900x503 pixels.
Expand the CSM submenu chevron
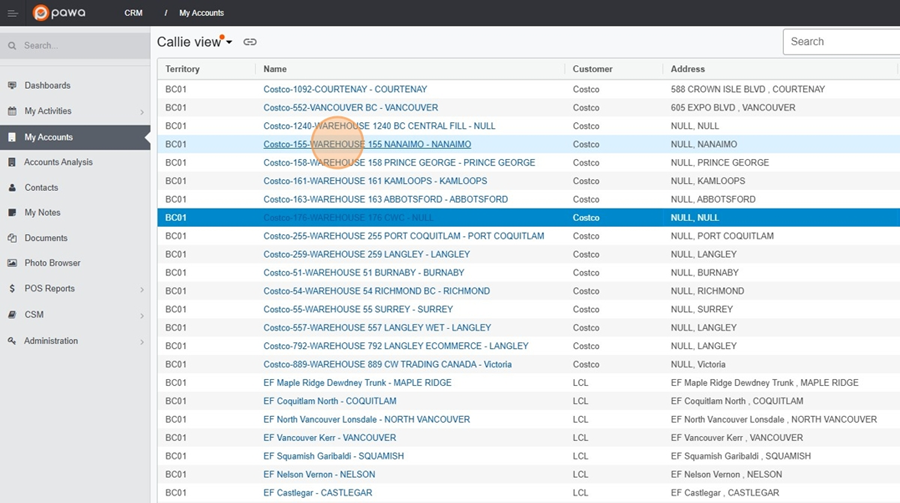click(x=142, y=316)
